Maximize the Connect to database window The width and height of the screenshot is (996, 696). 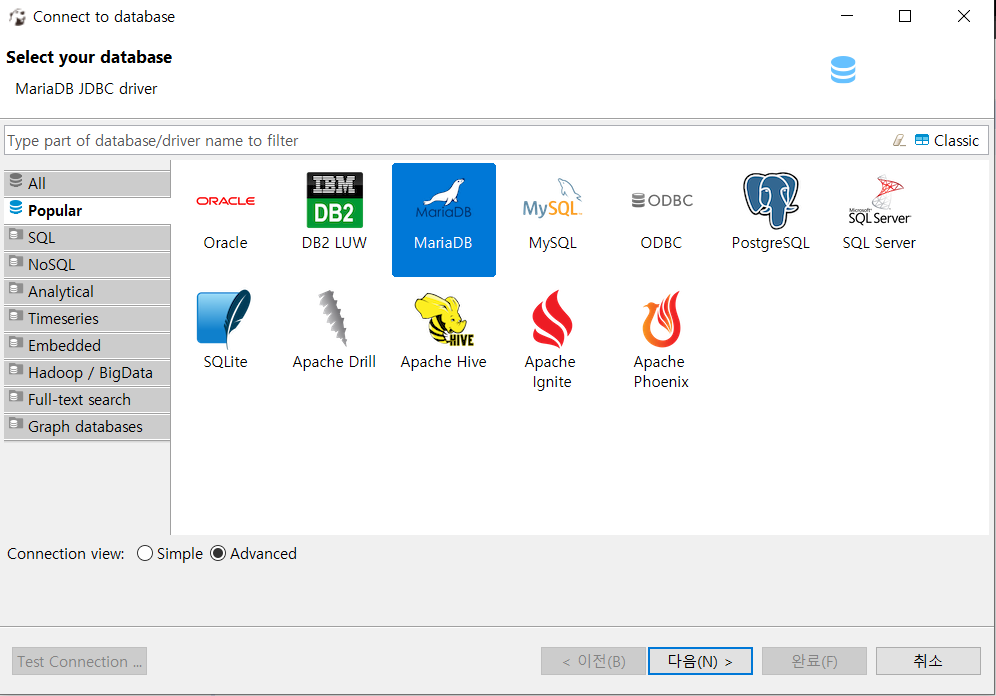905,17
